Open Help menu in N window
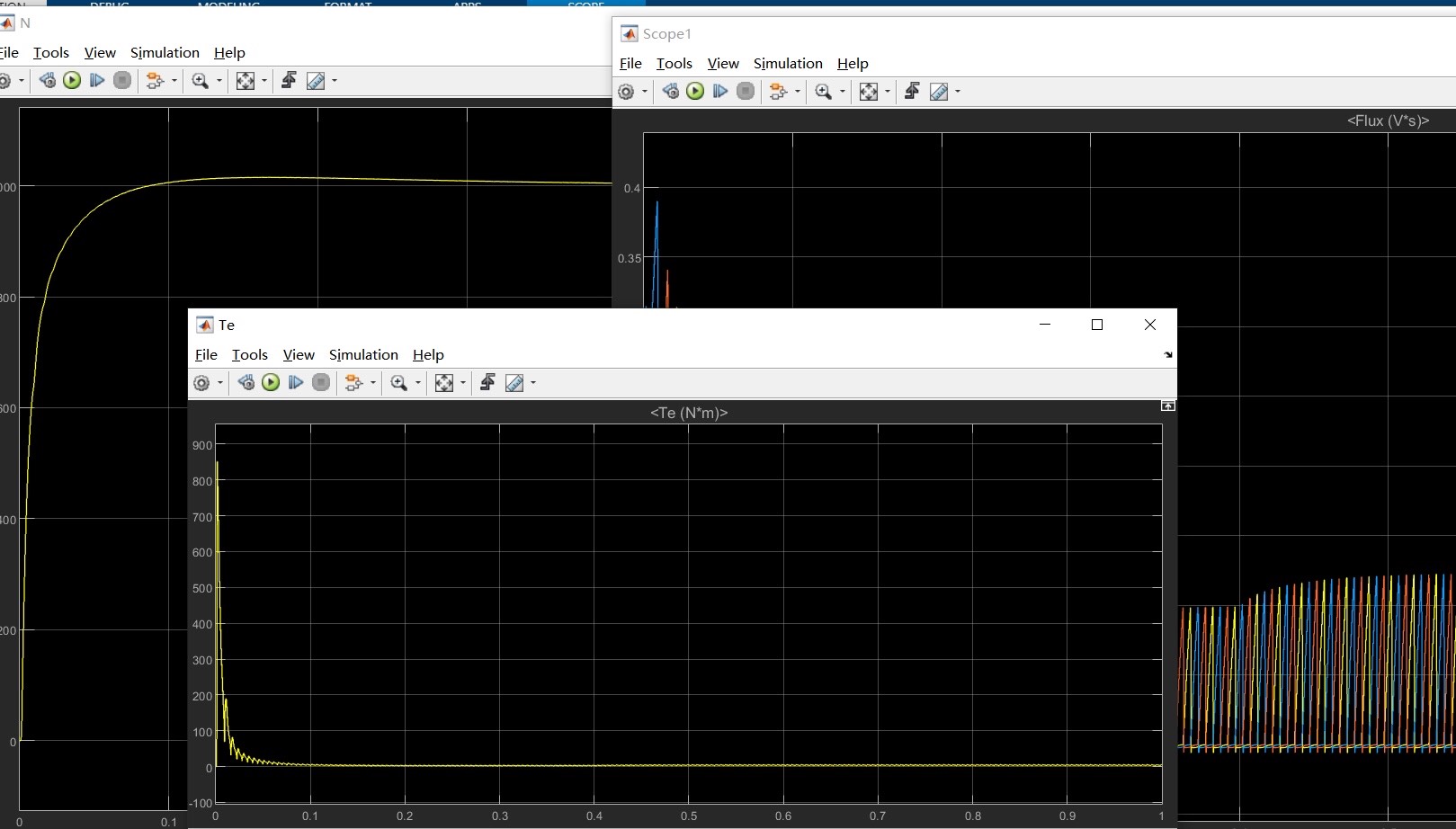The image size is (1456, 829). pos(229,52)
